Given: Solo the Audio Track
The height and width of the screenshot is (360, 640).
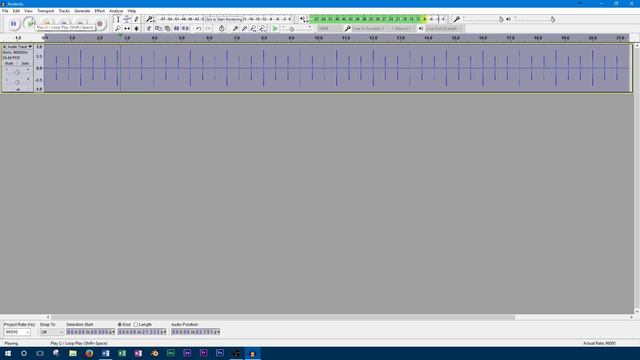Looking at the screenshot, I should point(25,63).
